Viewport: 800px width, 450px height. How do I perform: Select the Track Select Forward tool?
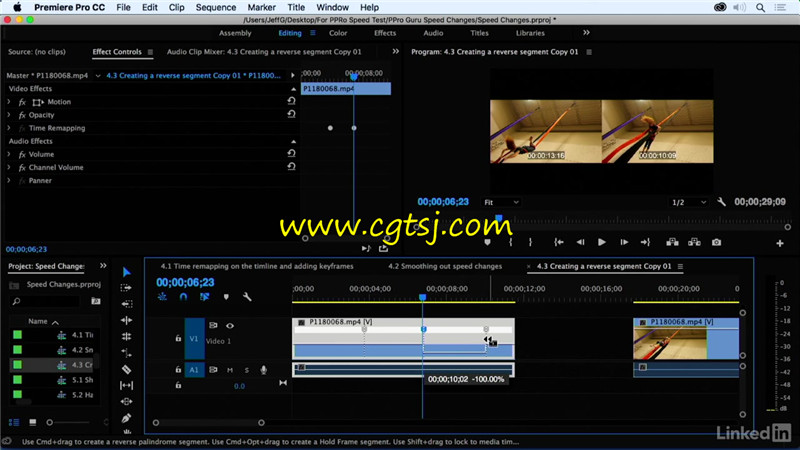(126, 288)
